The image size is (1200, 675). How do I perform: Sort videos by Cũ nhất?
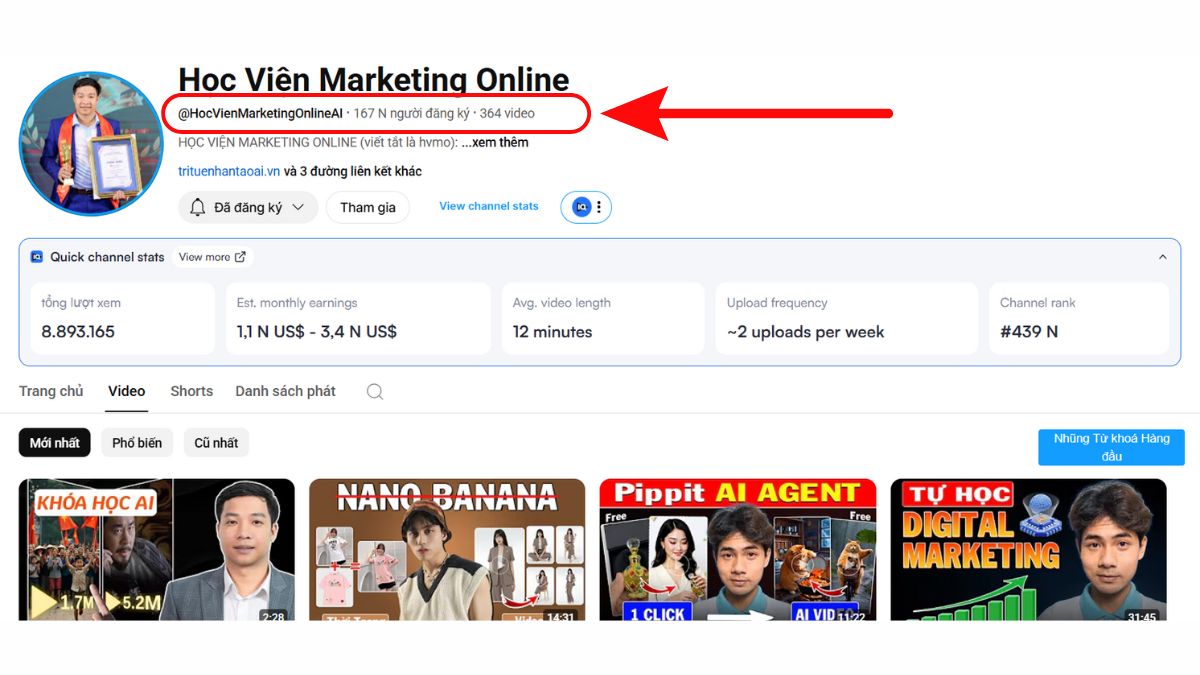tap(216, 443)
